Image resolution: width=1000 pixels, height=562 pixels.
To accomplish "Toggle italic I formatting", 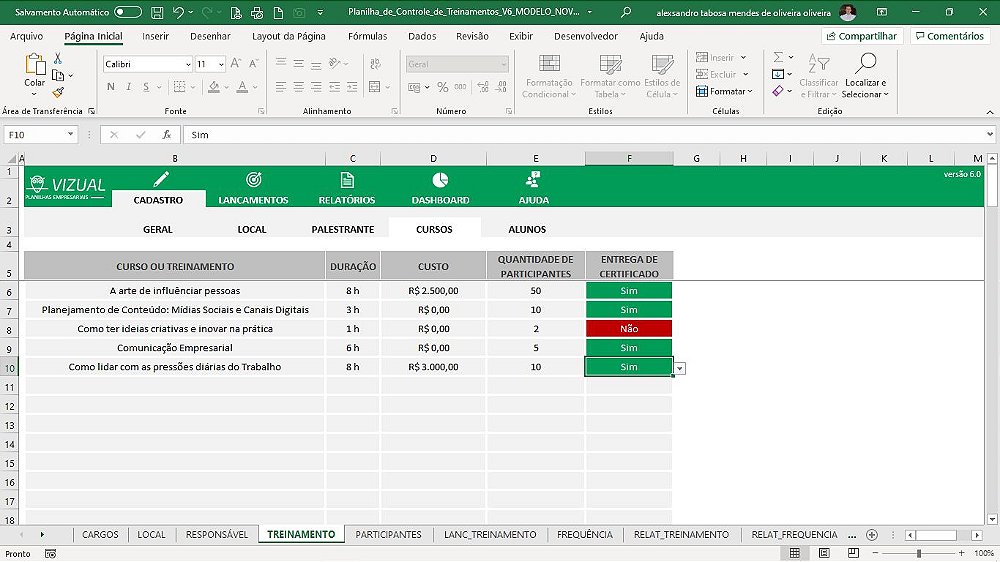I will [x=128, y=87].
